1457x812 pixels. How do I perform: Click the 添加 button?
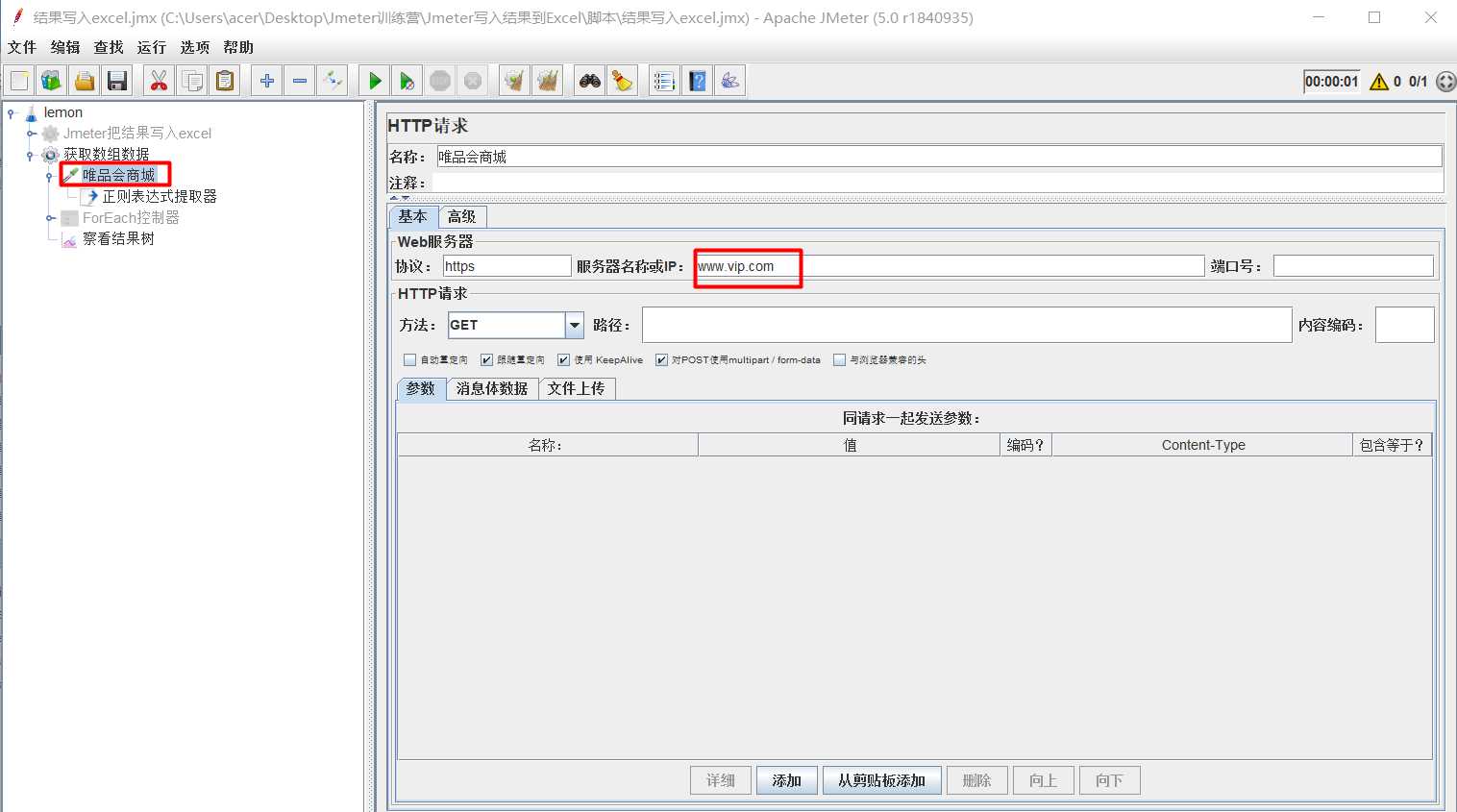click(787, 780)
